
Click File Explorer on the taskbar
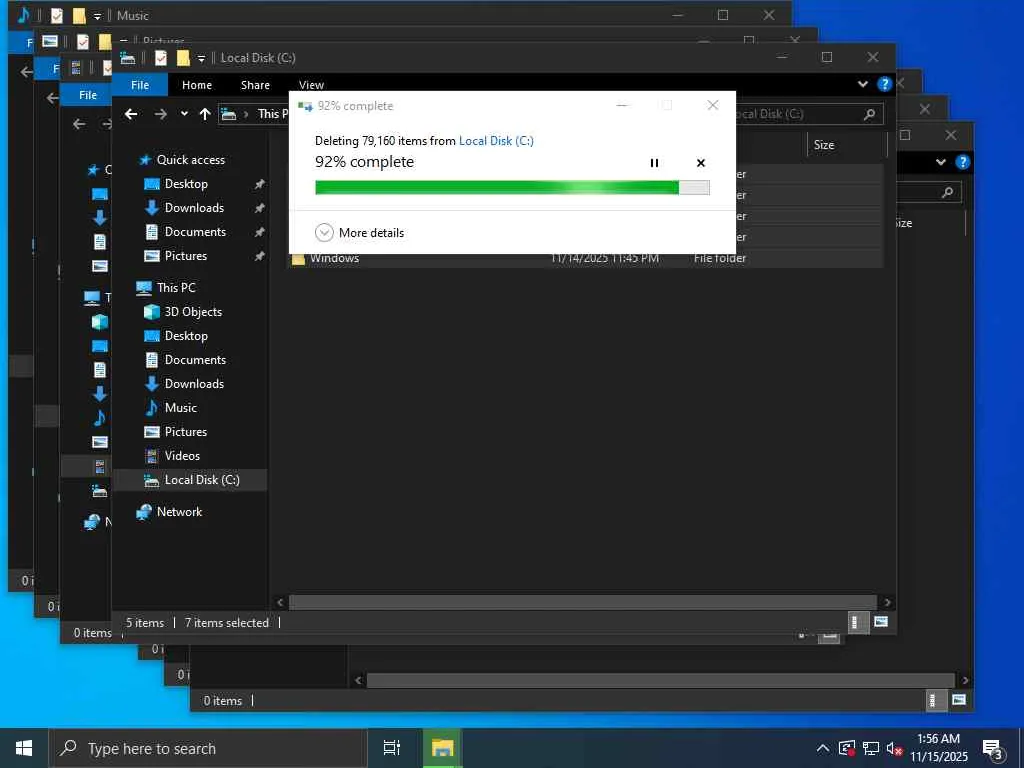pos(442,748)
